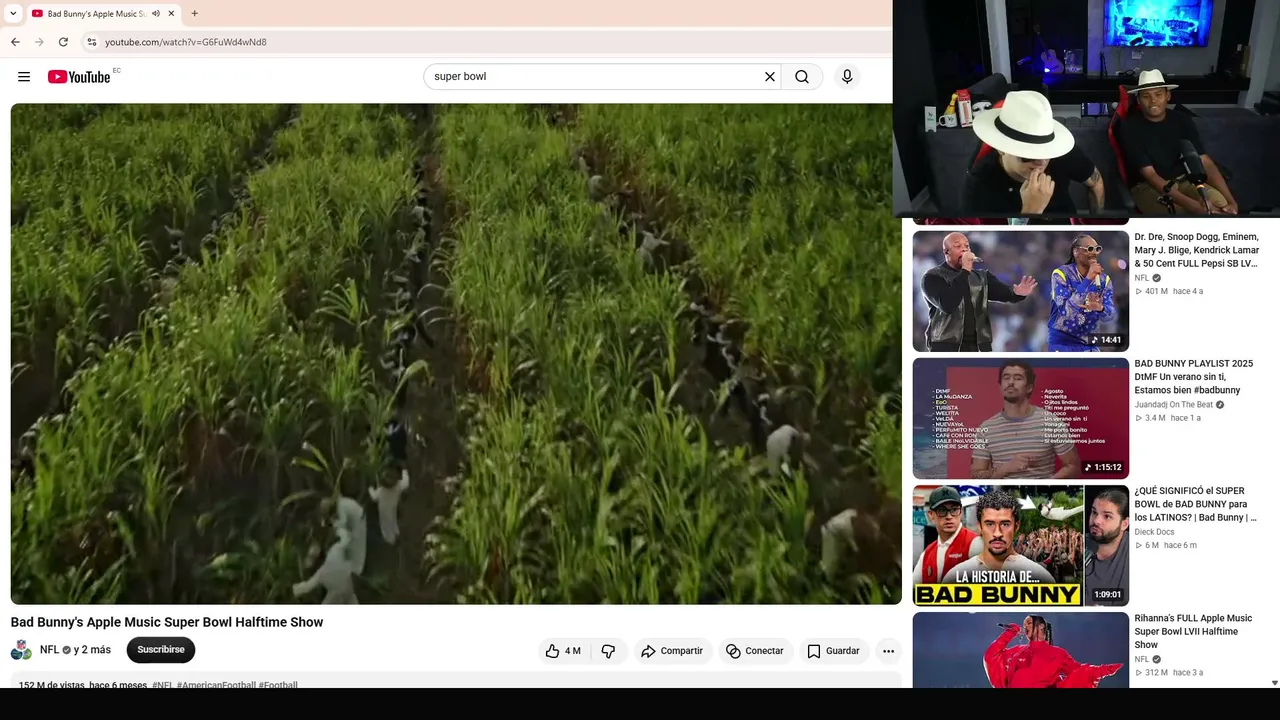Viewport: 1280px width, 720px height.
Task: Expand the tab search dropdown
Action: (x=13, y=14)
